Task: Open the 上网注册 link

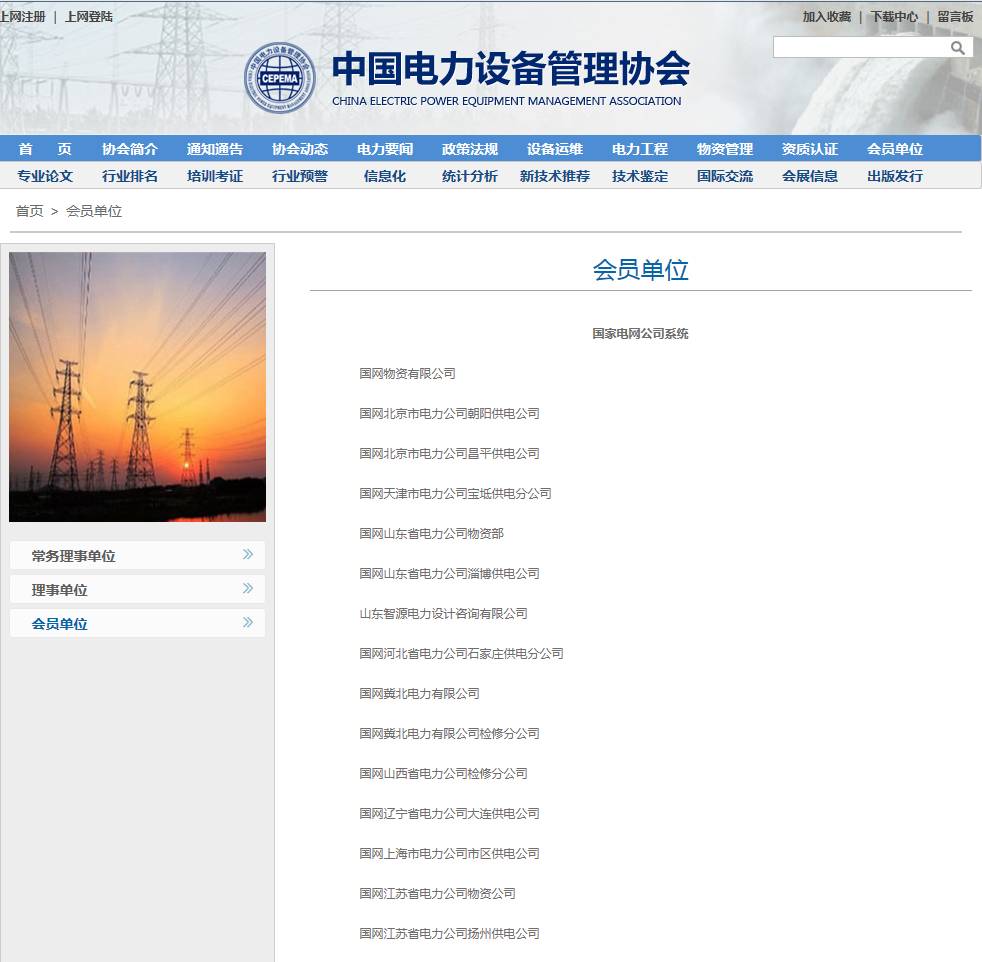Action: [x=23, y=17]
